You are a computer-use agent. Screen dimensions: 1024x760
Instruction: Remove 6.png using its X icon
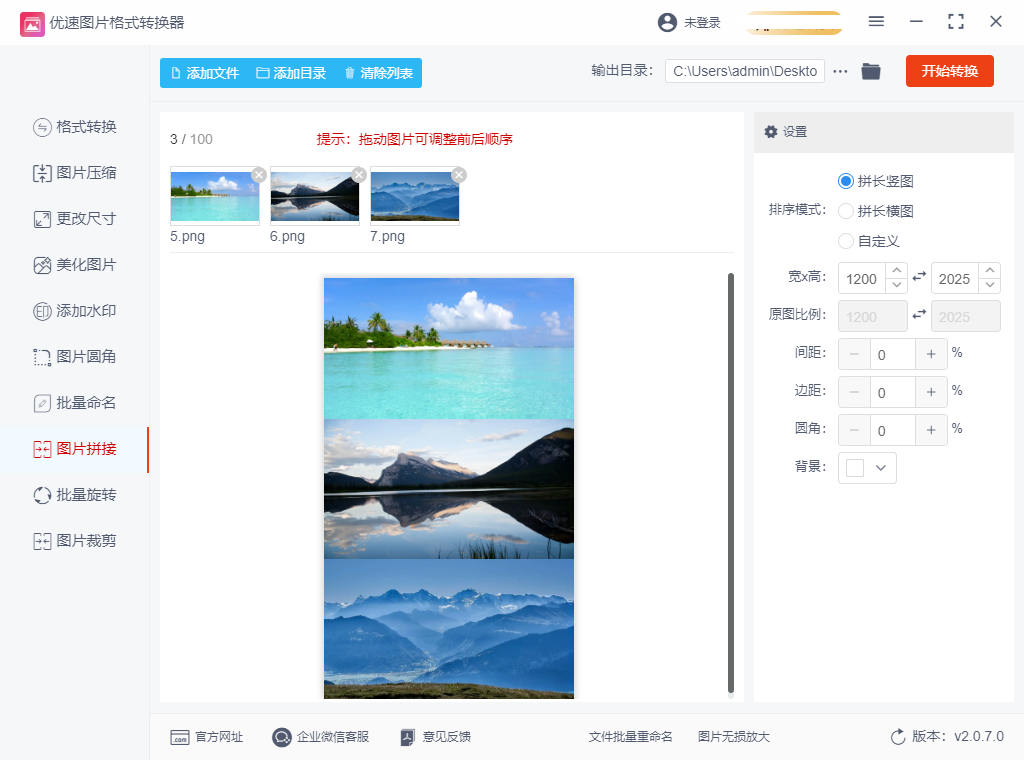coord(359,174)
